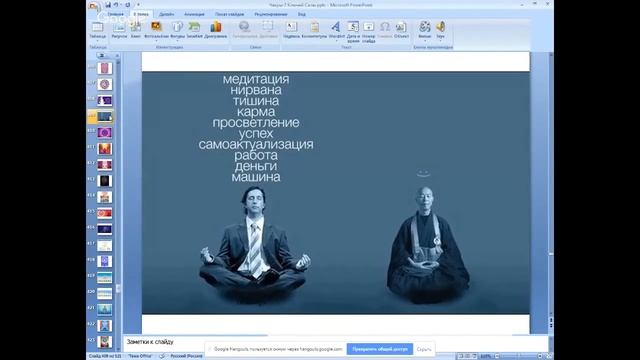
Task: Click the Symbol (Символ) omega icon
Action: 384,30
